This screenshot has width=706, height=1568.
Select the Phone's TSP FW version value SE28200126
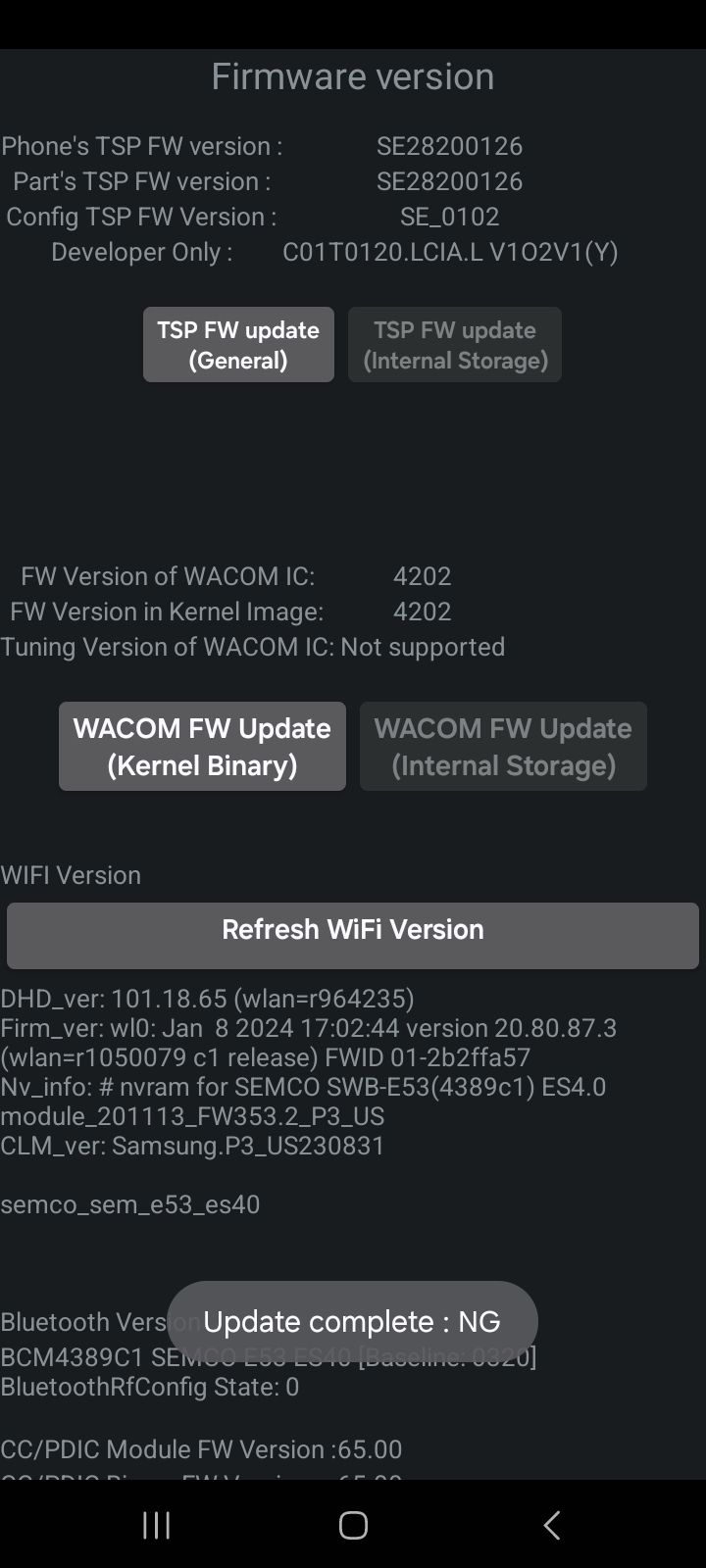(451, 146)
